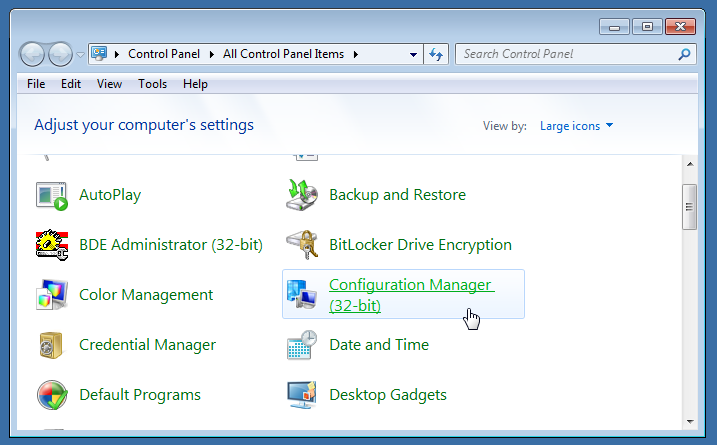Open the View menu

tap(109, 84)
